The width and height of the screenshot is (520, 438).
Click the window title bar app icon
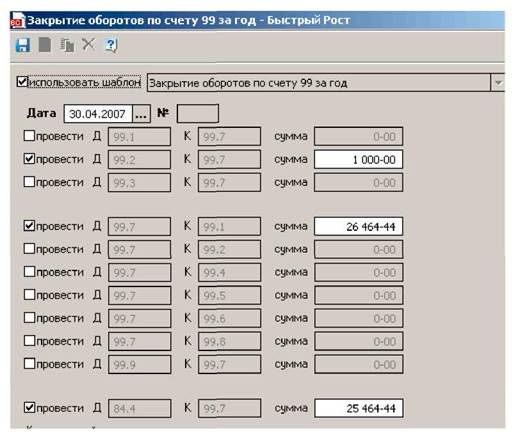coord(18,20)
